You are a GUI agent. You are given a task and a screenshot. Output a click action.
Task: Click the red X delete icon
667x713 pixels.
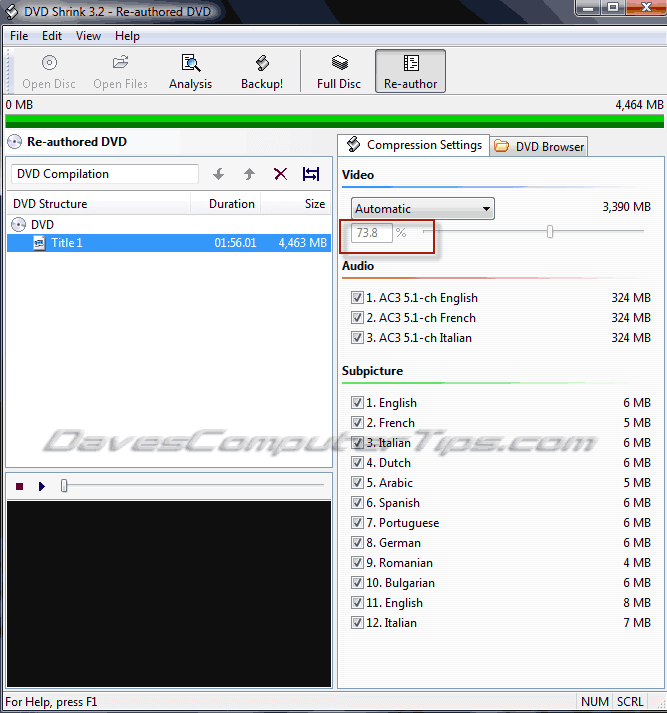pyautogui.click(x=280, y=174)
